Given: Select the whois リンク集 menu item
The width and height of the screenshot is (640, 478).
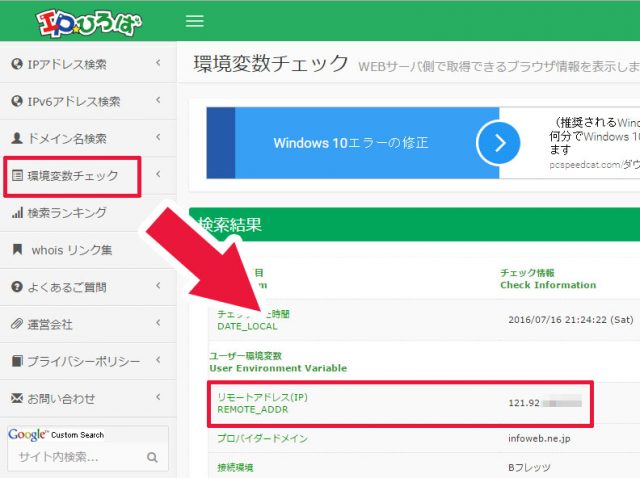Looking at the screenshot, I should click(72, 250).
